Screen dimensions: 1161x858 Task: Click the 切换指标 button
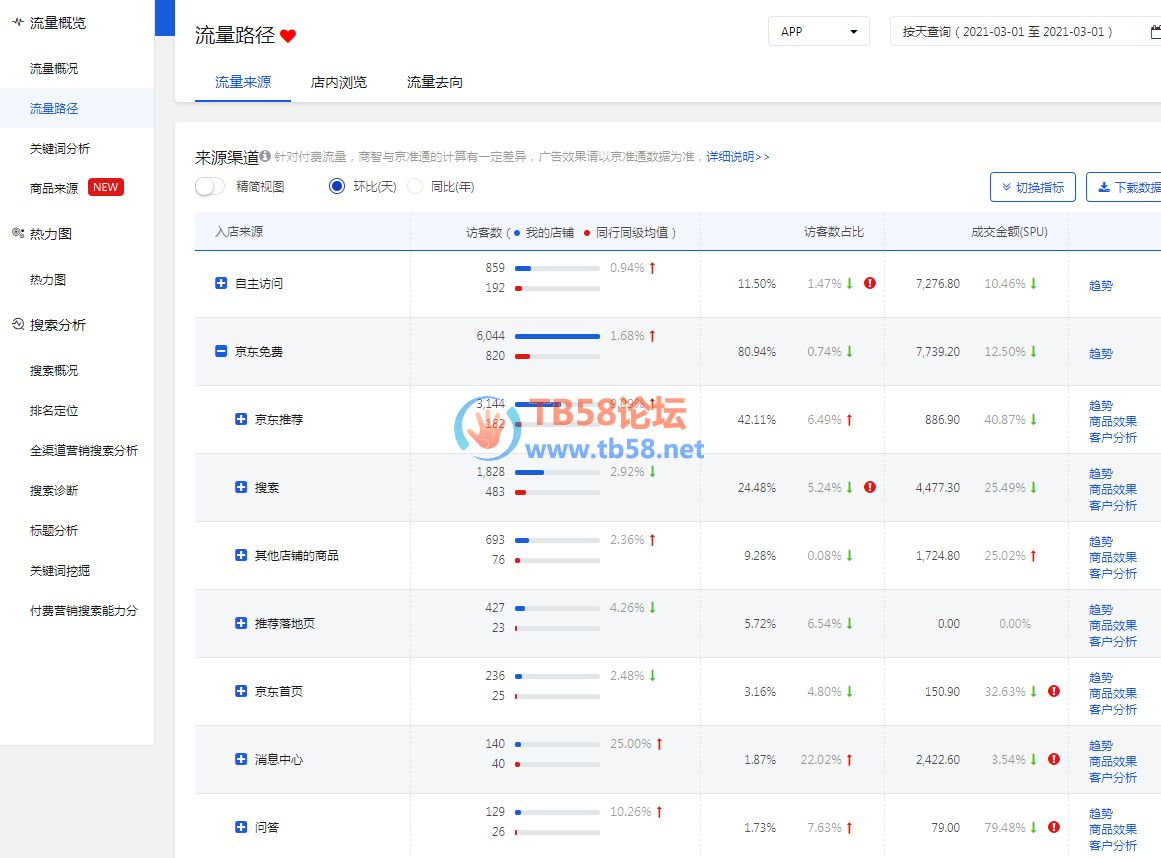click(1033, 187)
